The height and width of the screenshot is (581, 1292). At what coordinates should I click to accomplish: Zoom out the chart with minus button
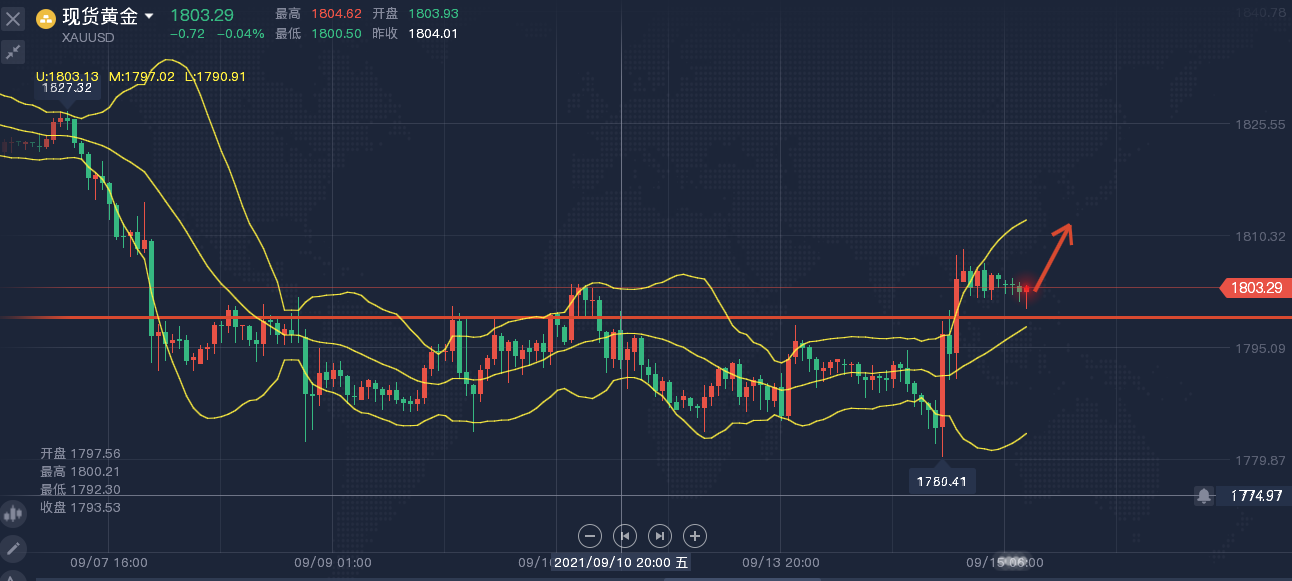(589, 535)
